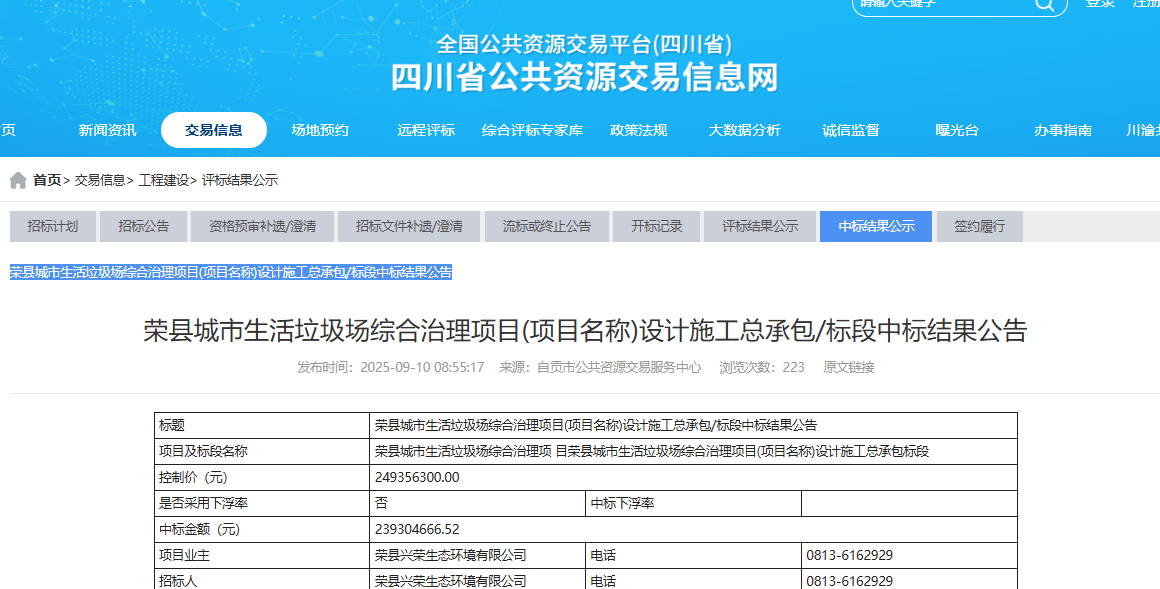Click 工程建设 in the breadcrumb

(163, 181)
